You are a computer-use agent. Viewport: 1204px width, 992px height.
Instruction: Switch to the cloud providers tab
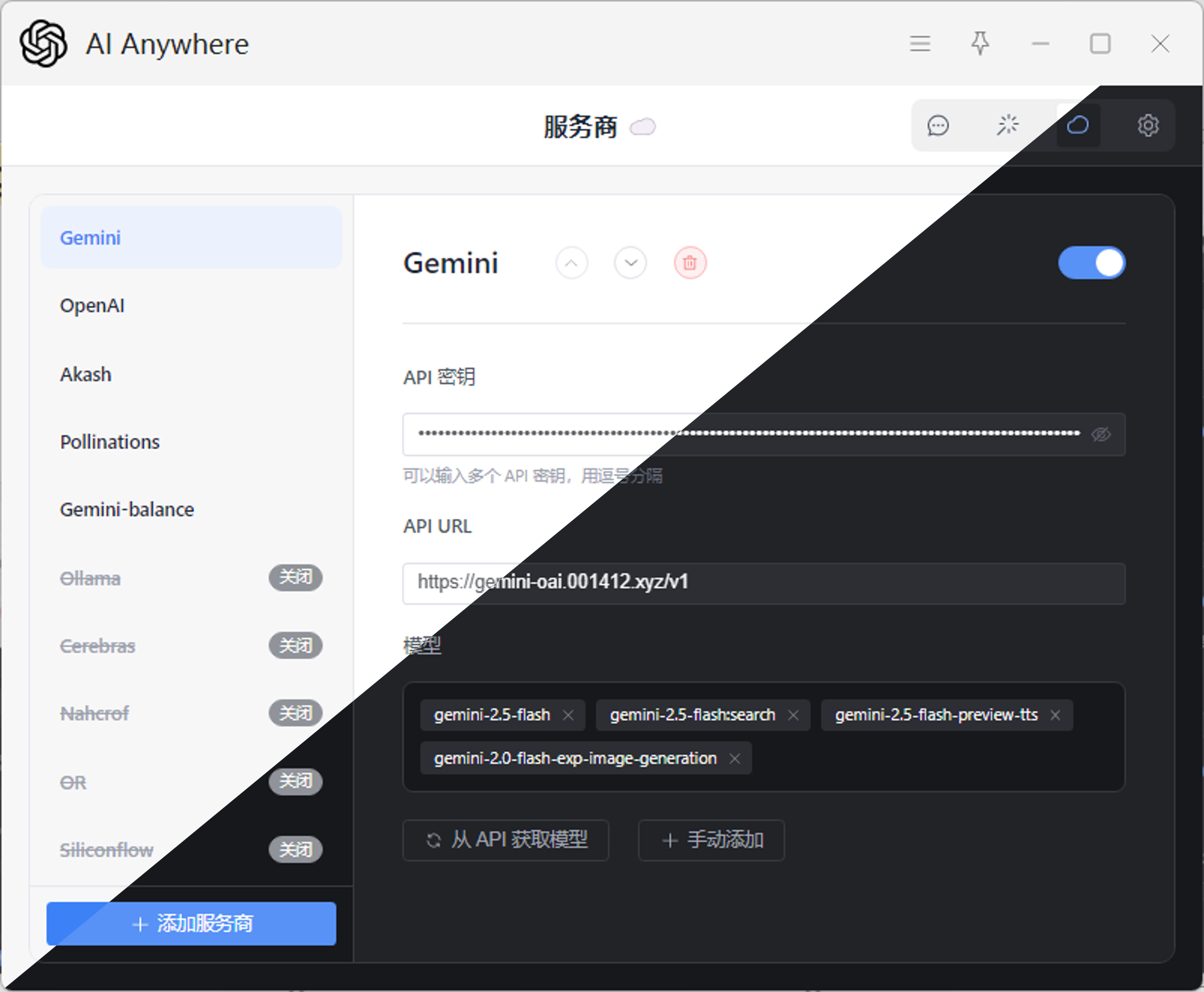[x=1078, y=125]
